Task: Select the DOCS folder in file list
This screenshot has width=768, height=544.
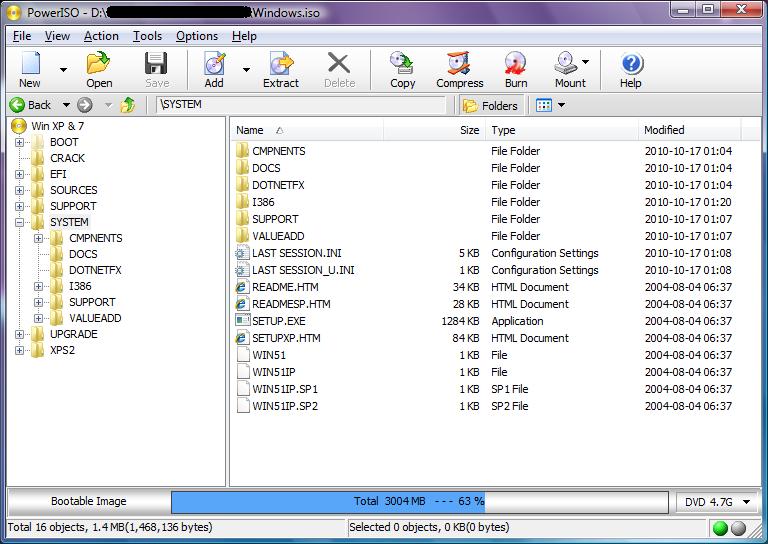Action: [266, 168]
